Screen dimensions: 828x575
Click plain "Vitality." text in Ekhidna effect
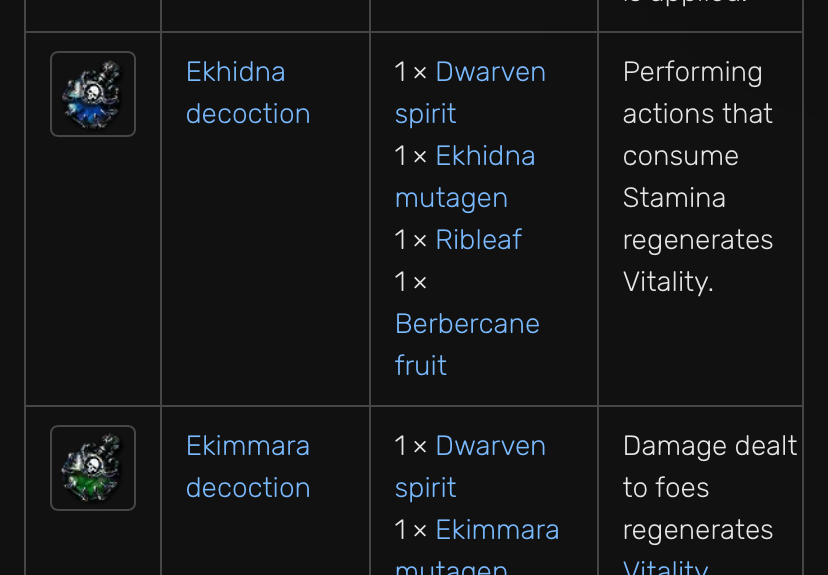point(668,282)
